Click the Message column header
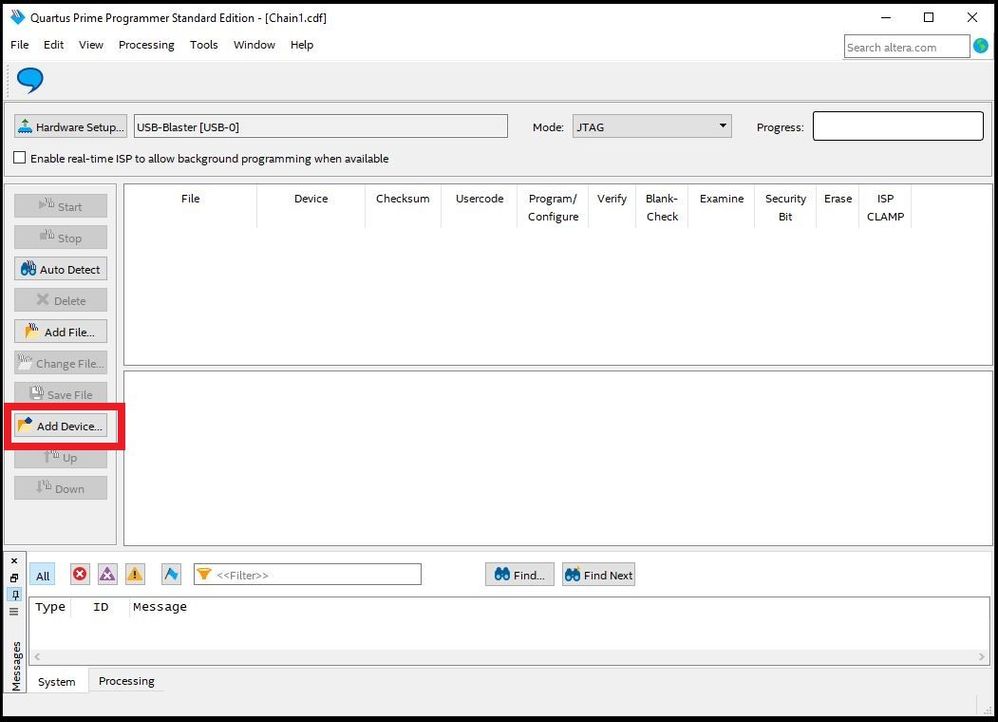Viewport: 998px width, 722px height. tap(160, 607)
